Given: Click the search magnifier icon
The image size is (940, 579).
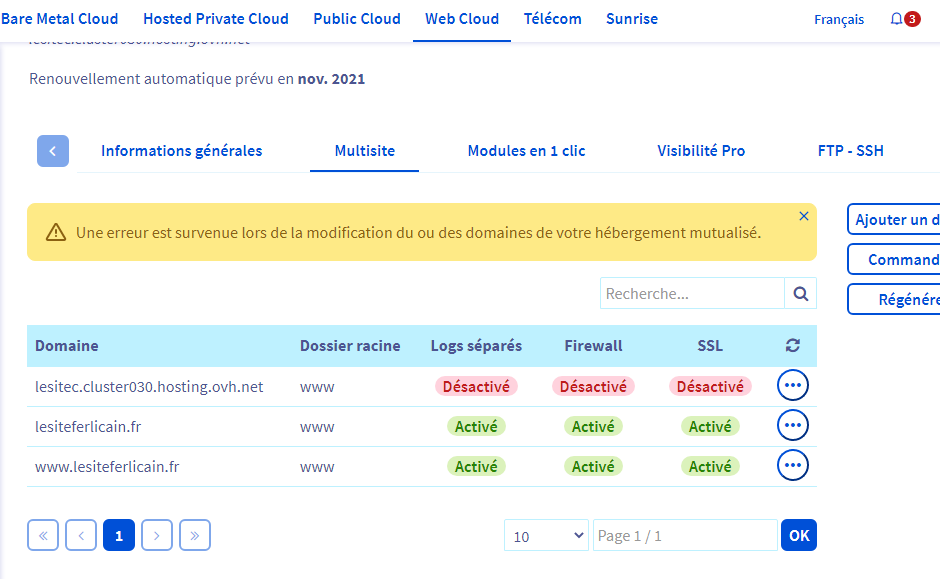Looking at the screenshot, I should (800, 294).
